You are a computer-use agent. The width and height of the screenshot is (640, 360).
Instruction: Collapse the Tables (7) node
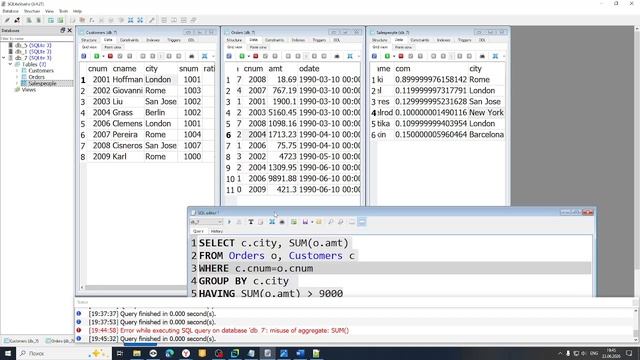pos(11,64)
